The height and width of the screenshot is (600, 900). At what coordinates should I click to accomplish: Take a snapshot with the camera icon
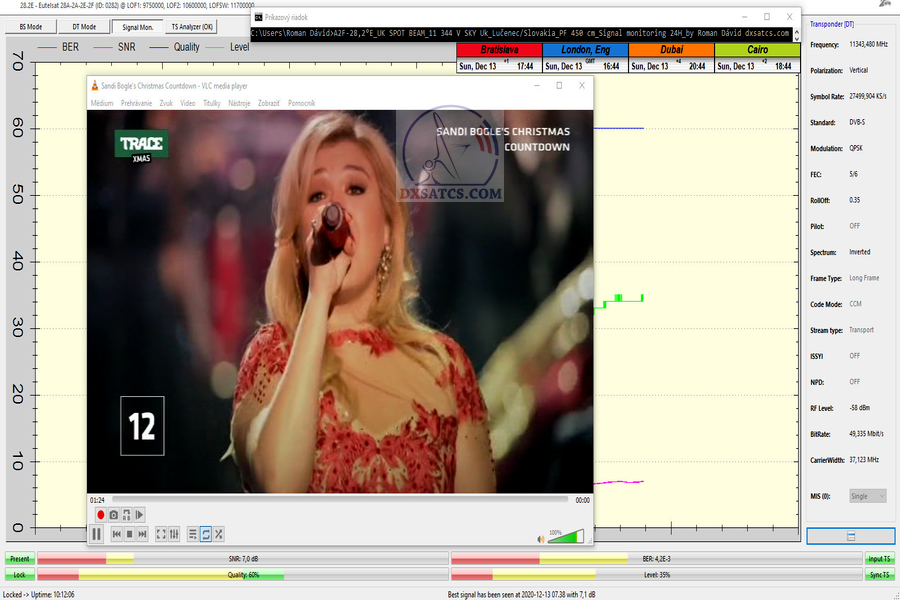click(114, 514)
